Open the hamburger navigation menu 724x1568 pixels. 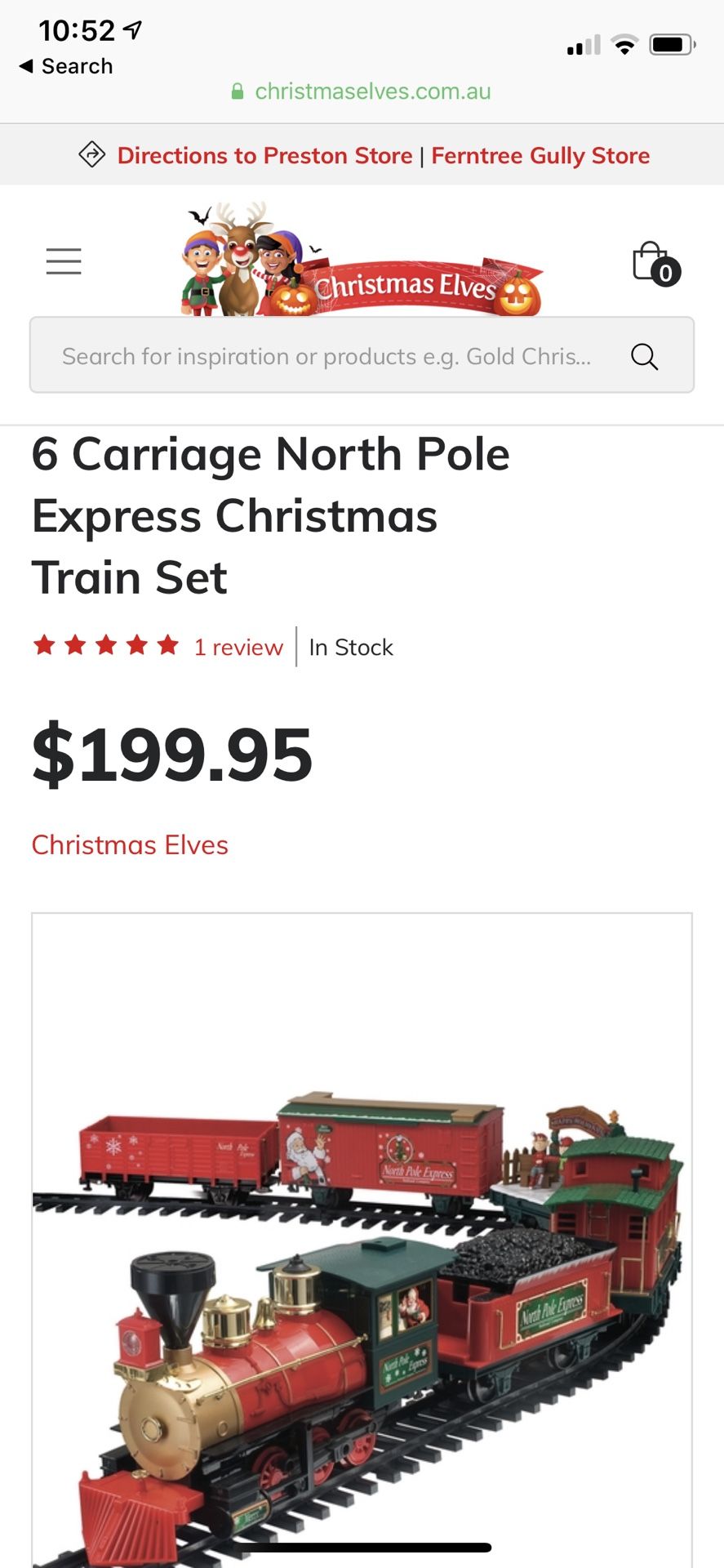(x=64, y=261)
